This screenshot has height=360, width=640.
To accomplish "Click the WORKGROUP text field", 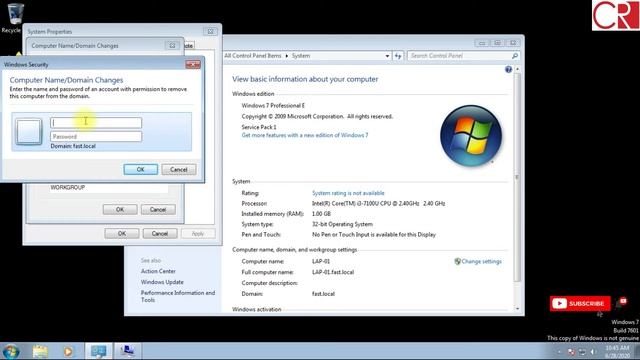I will [x=108, y=188].
